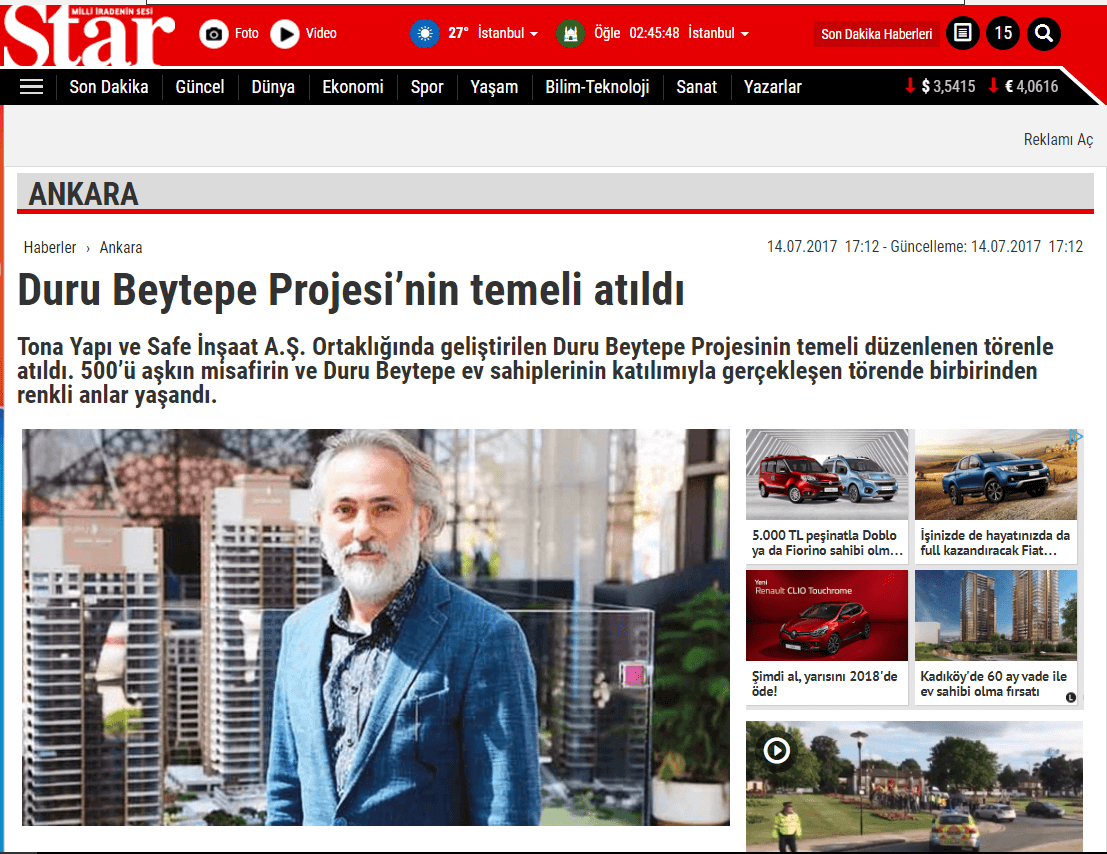Screen dimensions: 1107x854
Task: Click the Foto camera icon
Action: tap(214, 34)
